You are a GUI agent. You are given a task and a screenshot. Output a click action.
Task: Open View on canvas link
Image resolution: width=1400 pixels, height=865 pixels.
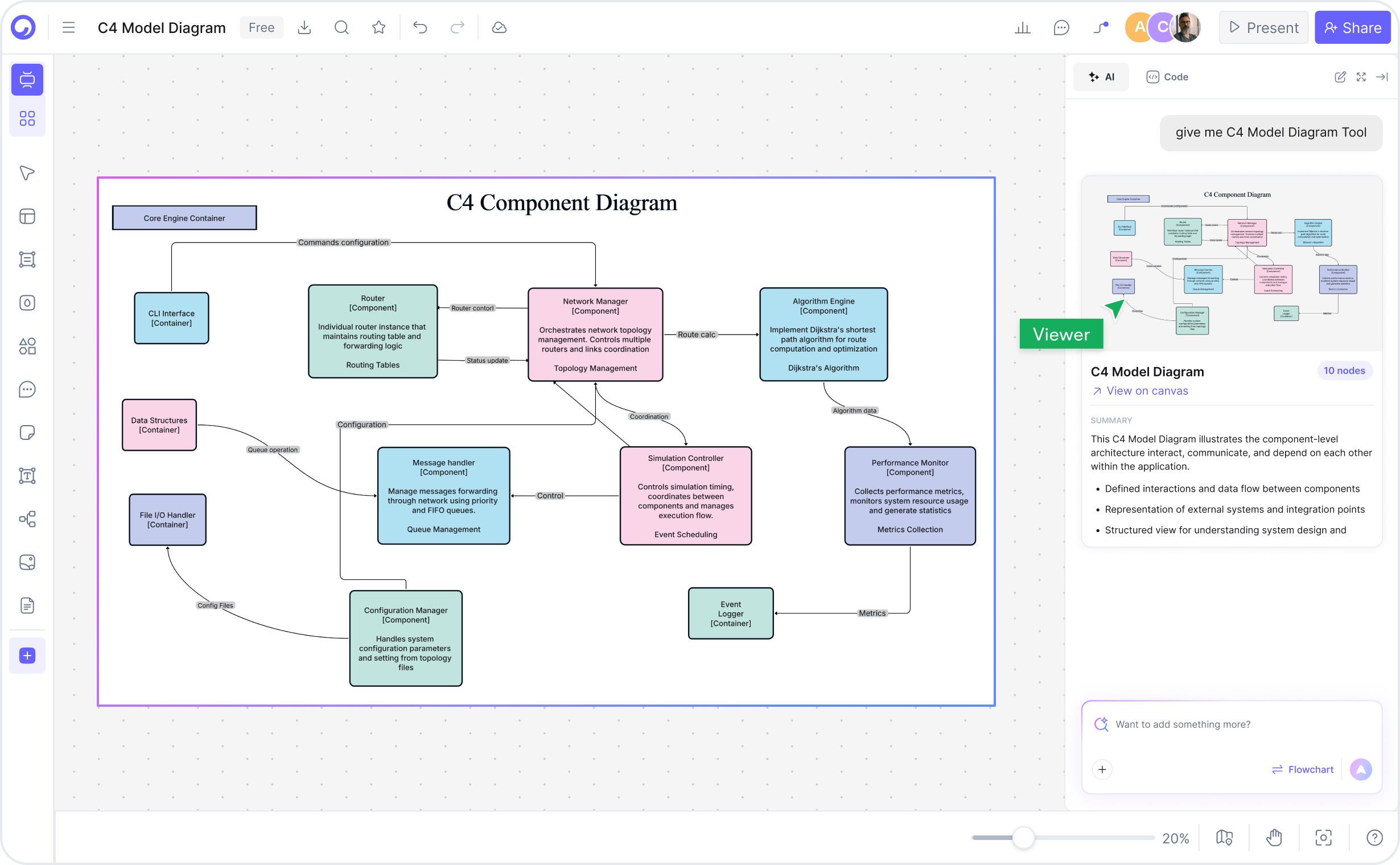click(1140, 391)
